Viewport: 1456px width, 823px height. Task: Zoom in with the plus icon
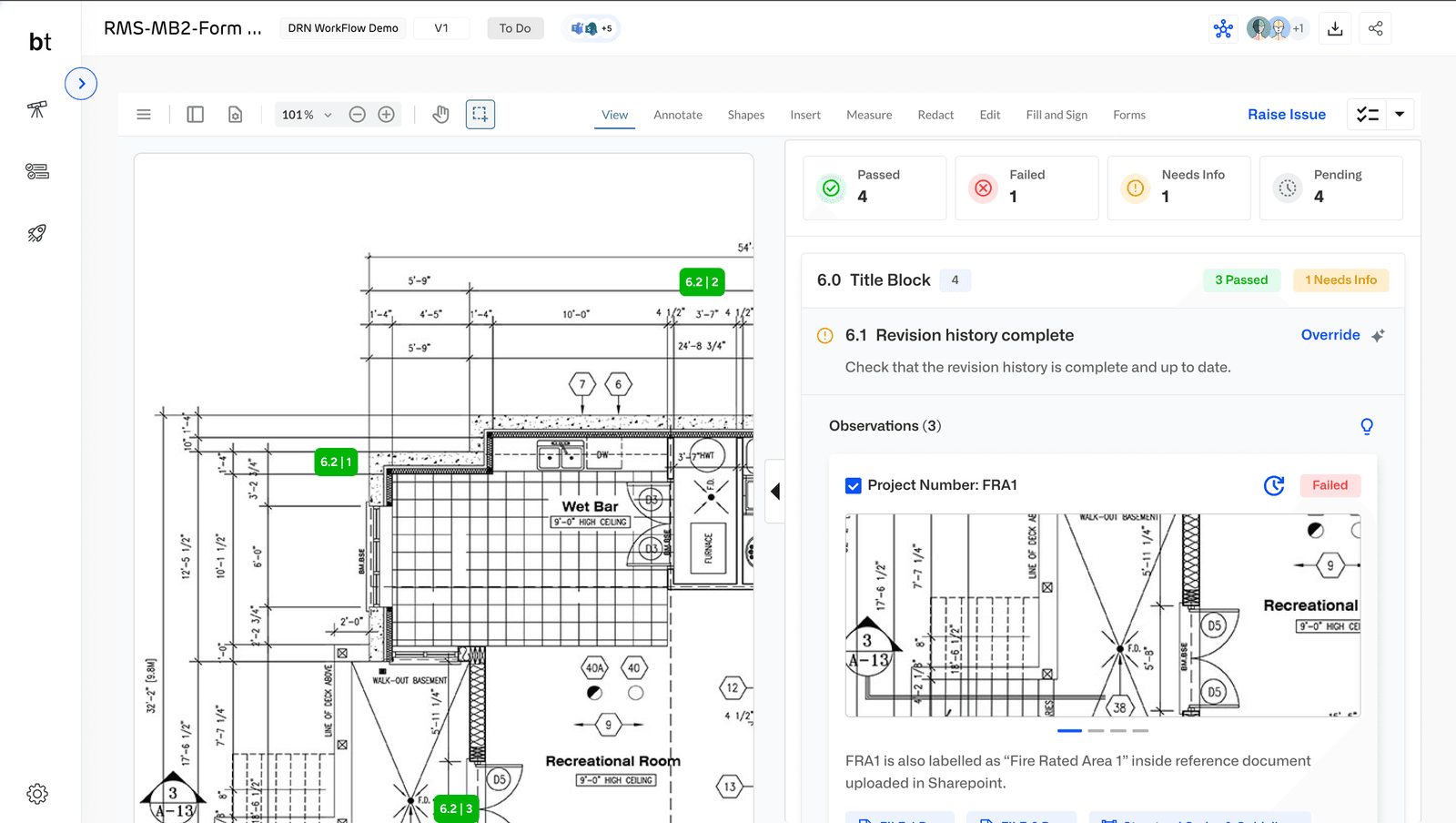pos(387,115)
